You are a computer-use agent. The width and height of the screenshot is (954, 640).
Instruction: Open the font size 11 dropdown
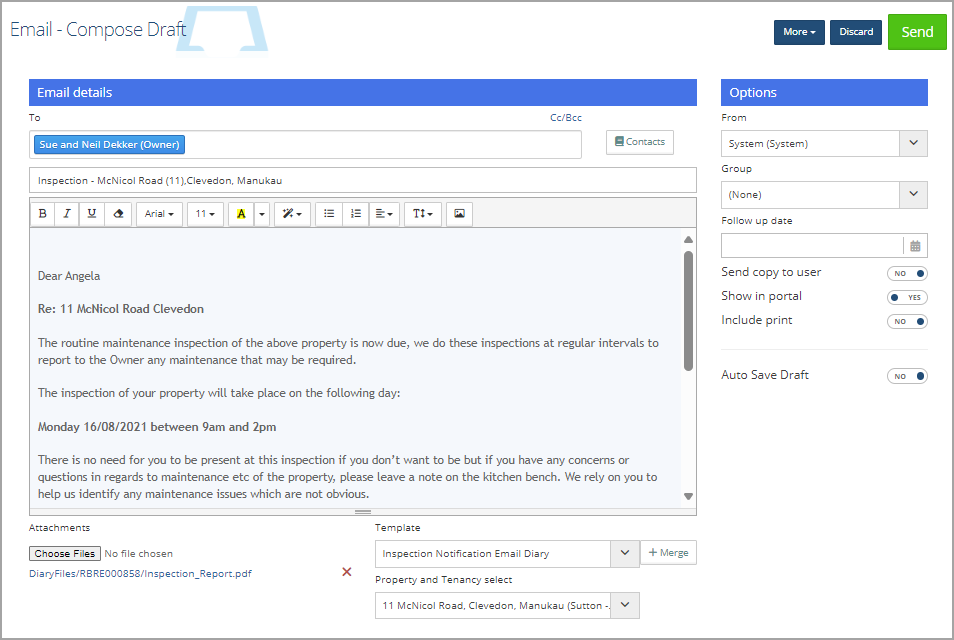click(205, 214)
